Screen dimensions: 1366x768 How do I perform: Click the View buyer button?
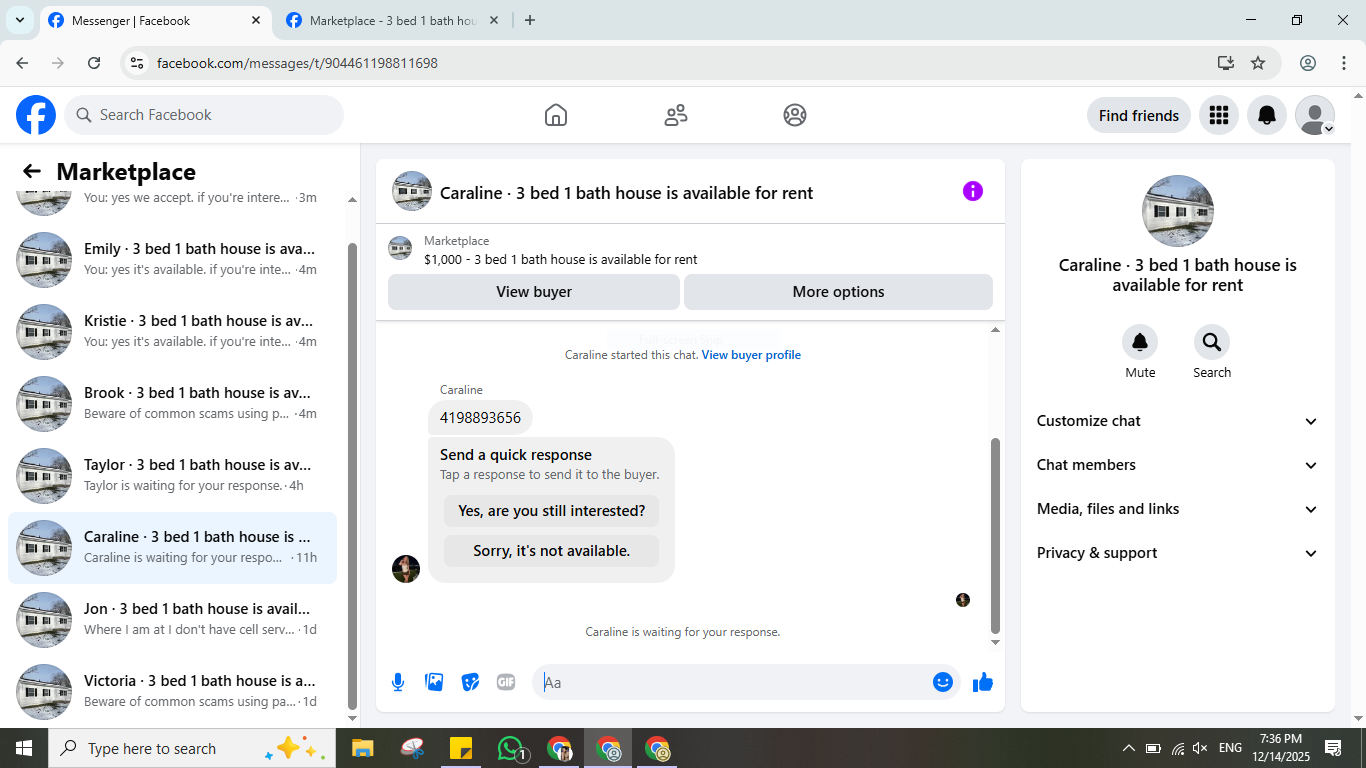click(534, 292)
